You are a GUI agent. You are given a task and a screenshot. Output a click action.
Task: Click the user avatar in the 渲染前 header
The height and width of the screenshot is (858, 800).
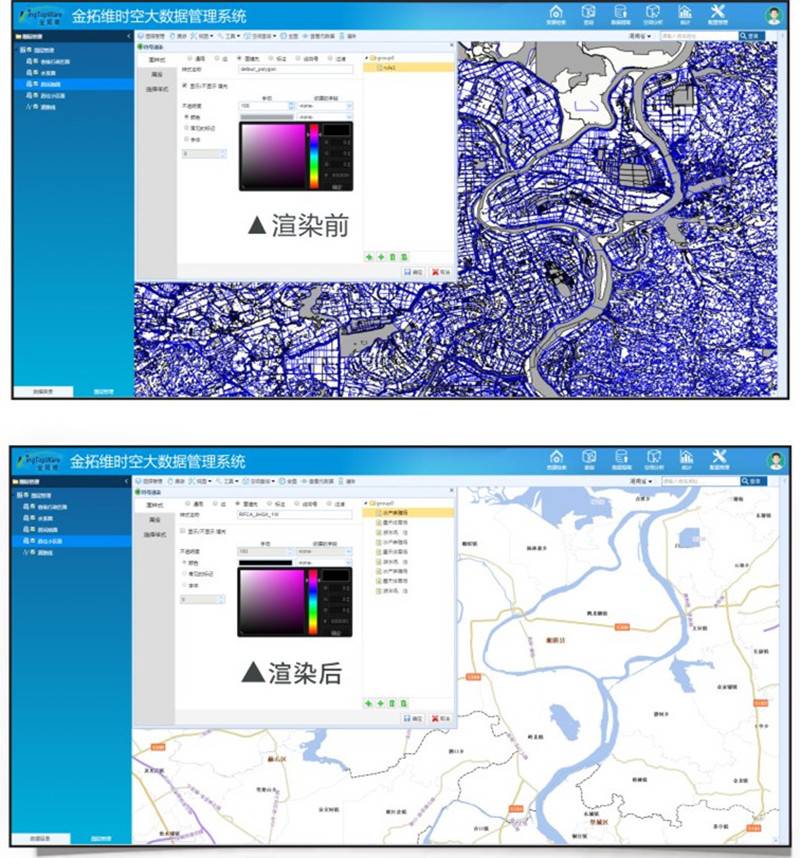(x=773, y=15)
